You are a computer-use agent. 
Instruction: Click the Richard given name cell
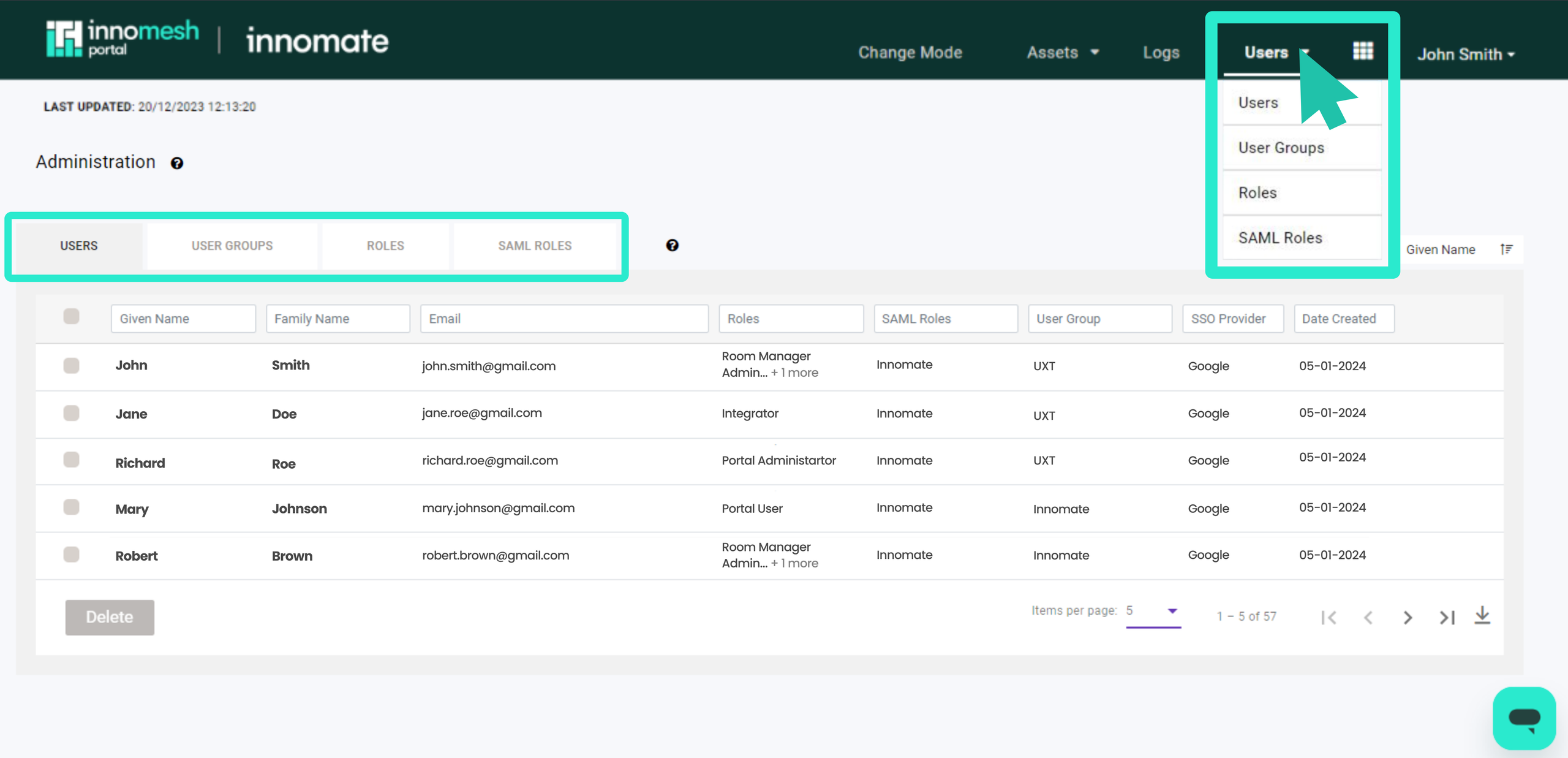[x=140, y=463]
